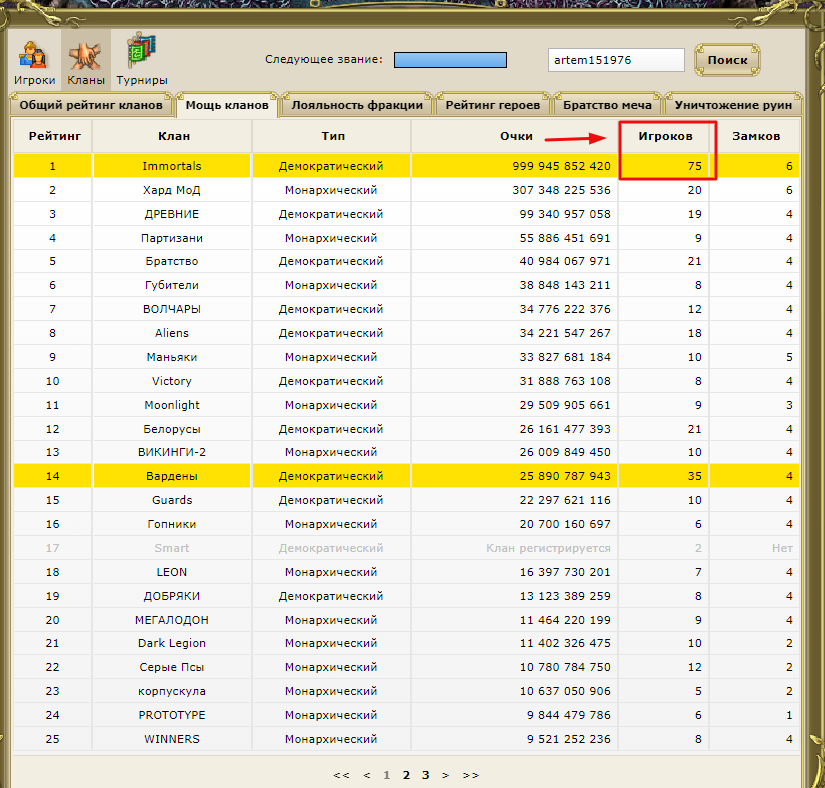
Task: Select the Aliens clan name
Action: [x=172, y=334]
